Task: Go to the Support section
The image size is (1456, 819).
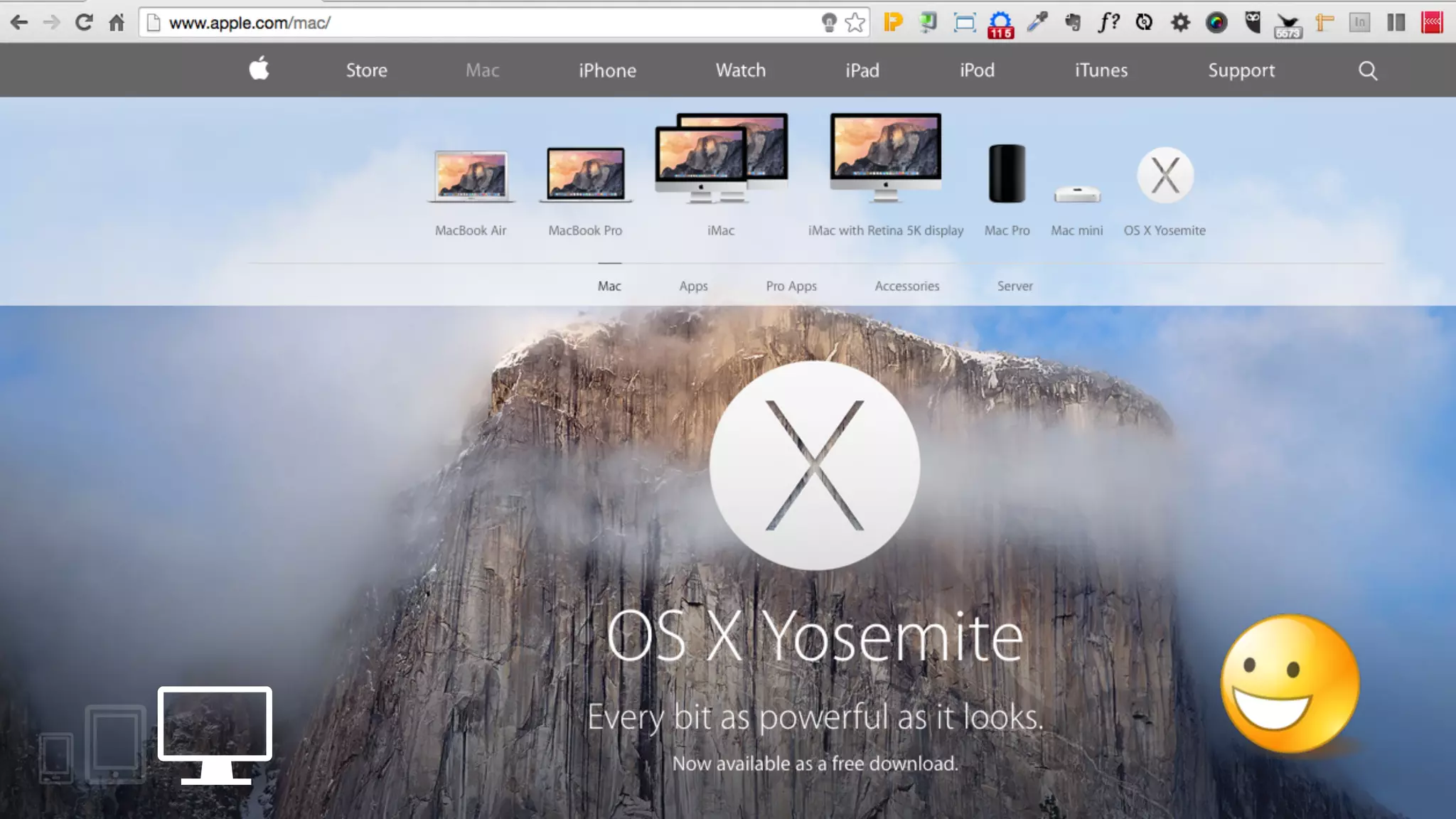Action: pyautogui.click(x=1241, y=70)
